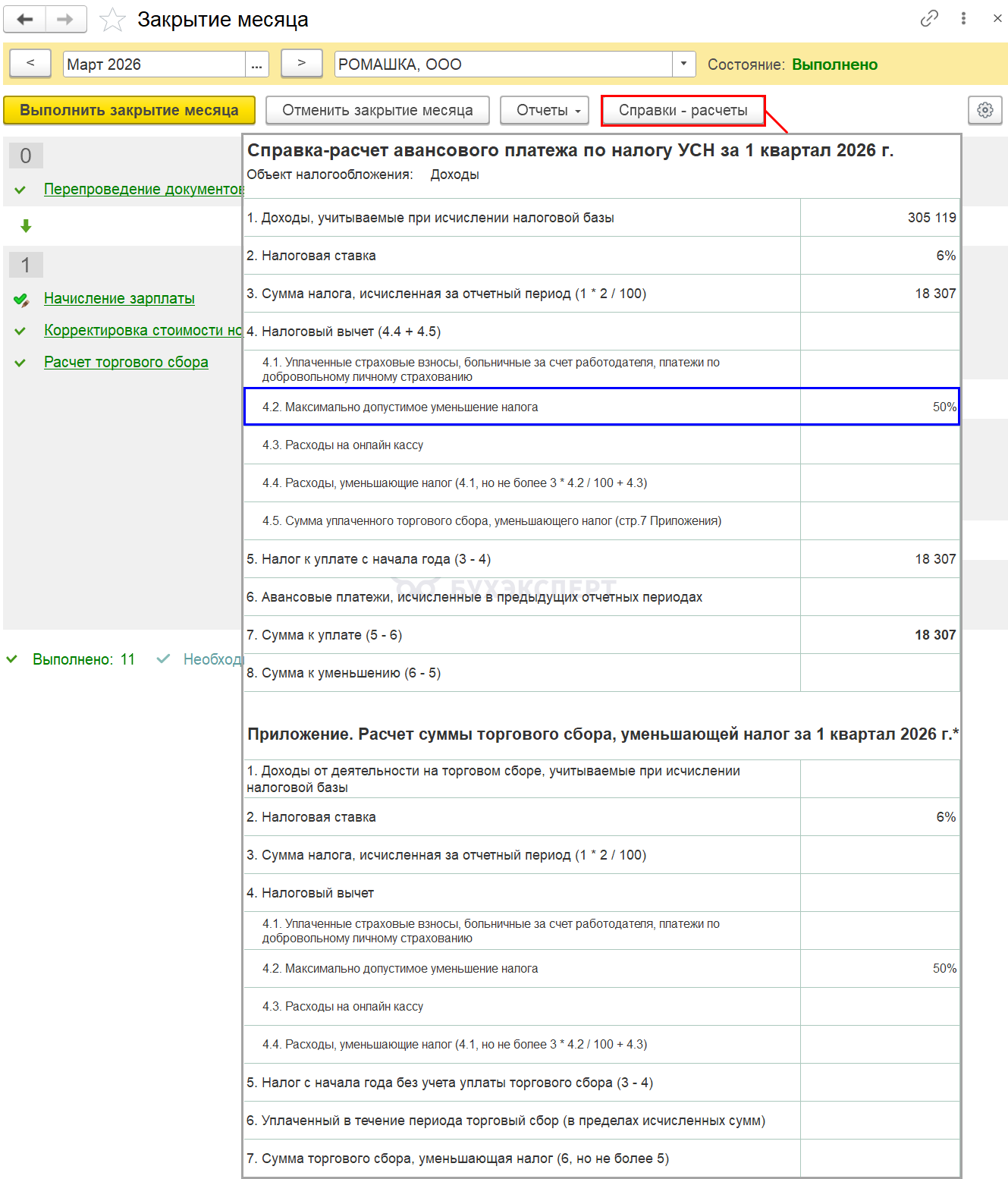Open the three-dot more options menu
Screen dimensions: 1008x1179
(963, 19)
